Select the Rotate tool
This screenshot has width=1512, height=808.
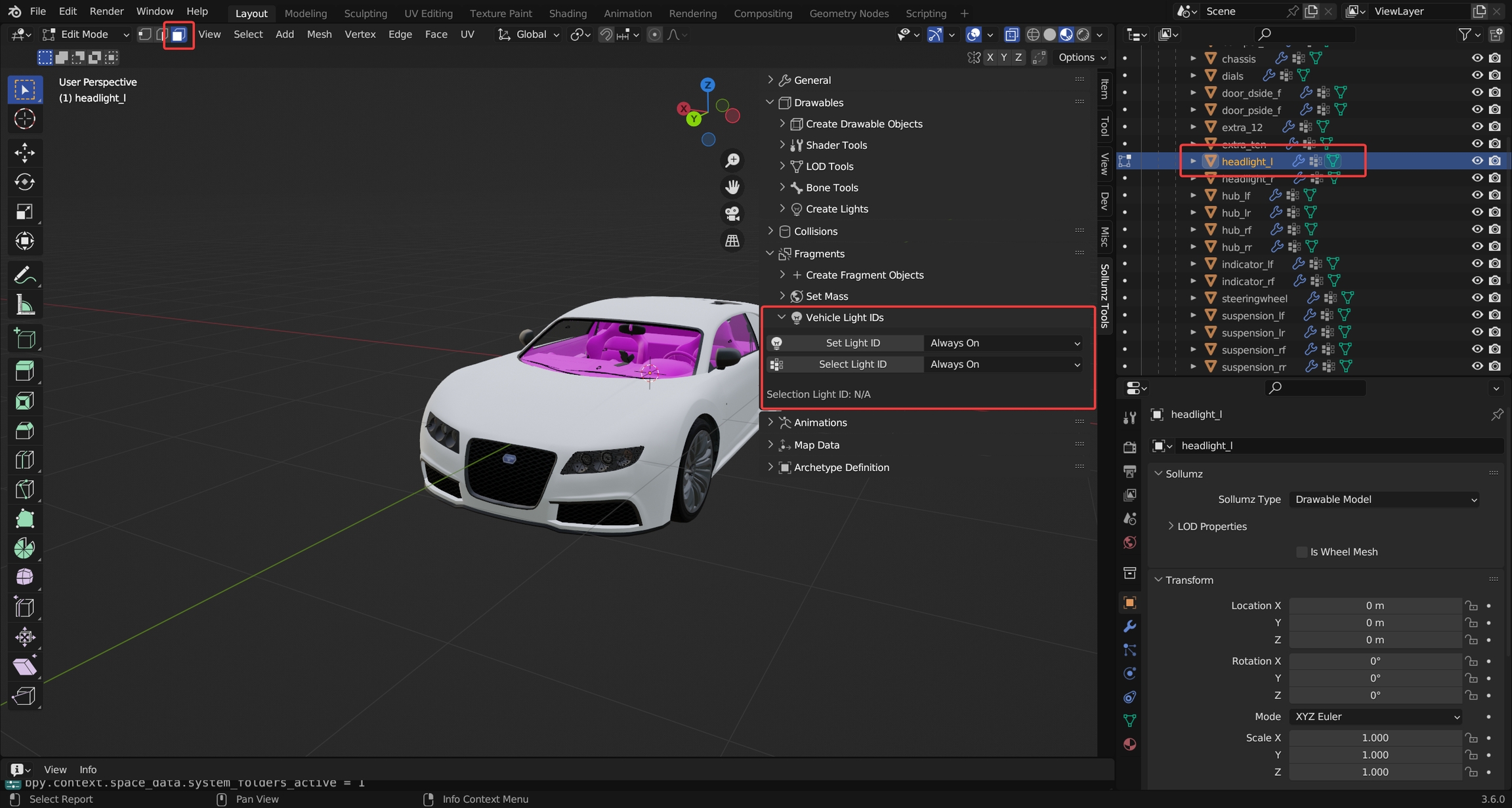pyautogui.click(x=24, y=182)
